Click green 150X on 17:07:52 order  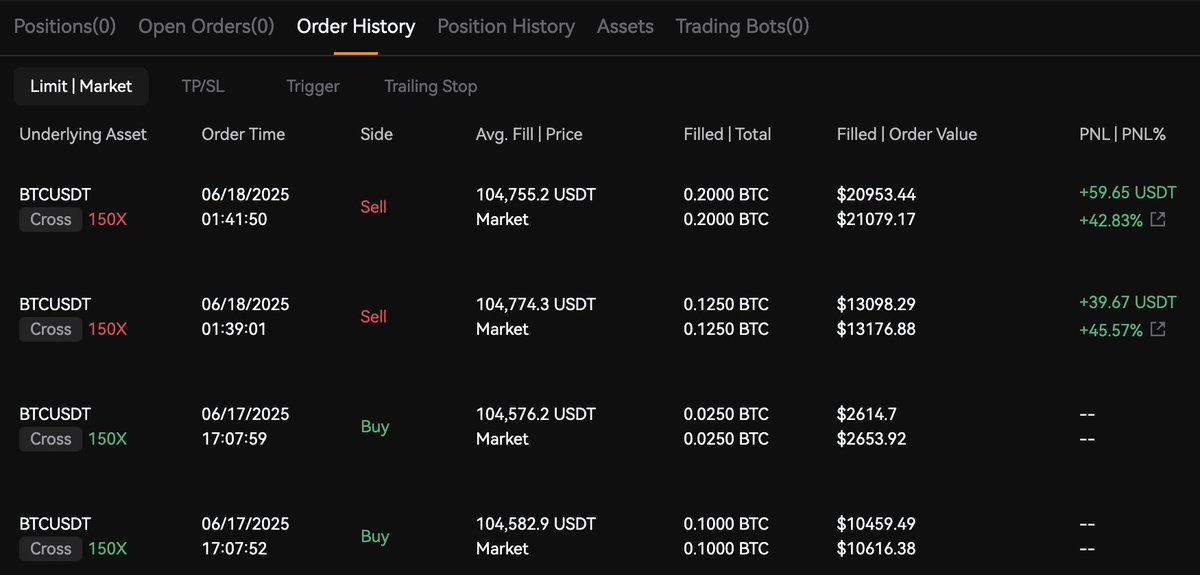tap(108, 548)
